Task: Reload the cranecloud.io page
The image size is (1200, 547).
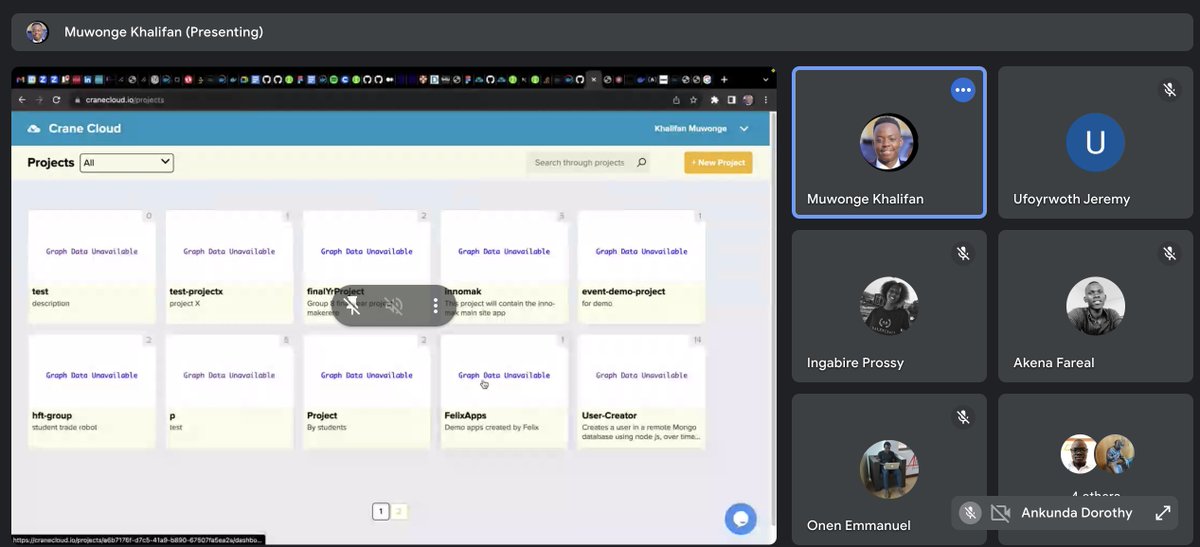Action: pyautogui.click(x=56, y=100)
